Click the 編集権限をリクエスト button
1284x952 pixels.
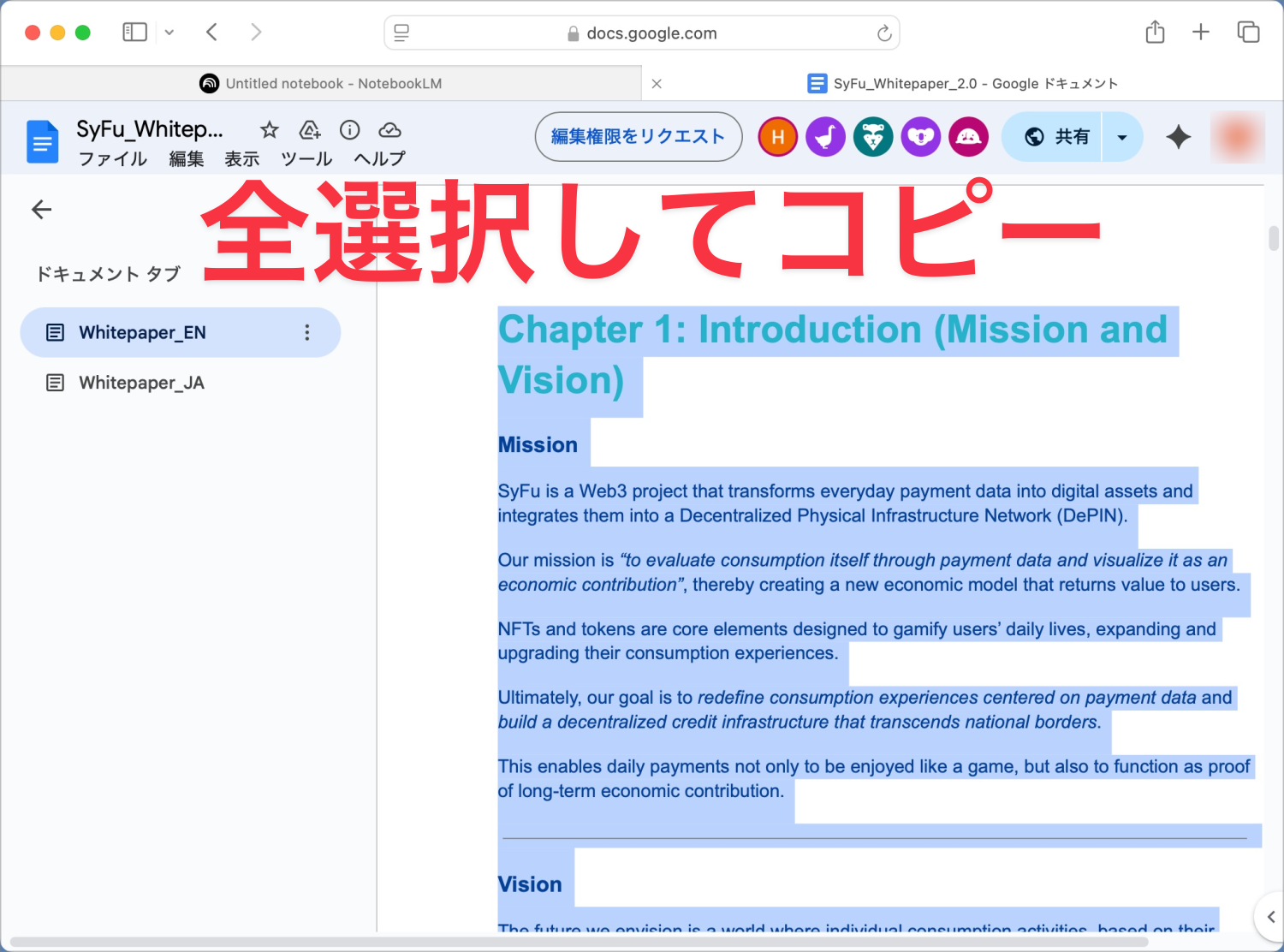click(638, 137)
